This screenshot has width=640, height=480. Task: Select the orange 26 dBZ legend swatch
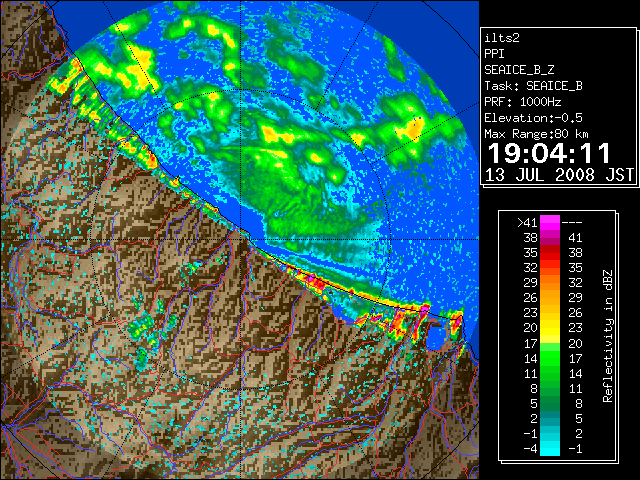point(550,298)
